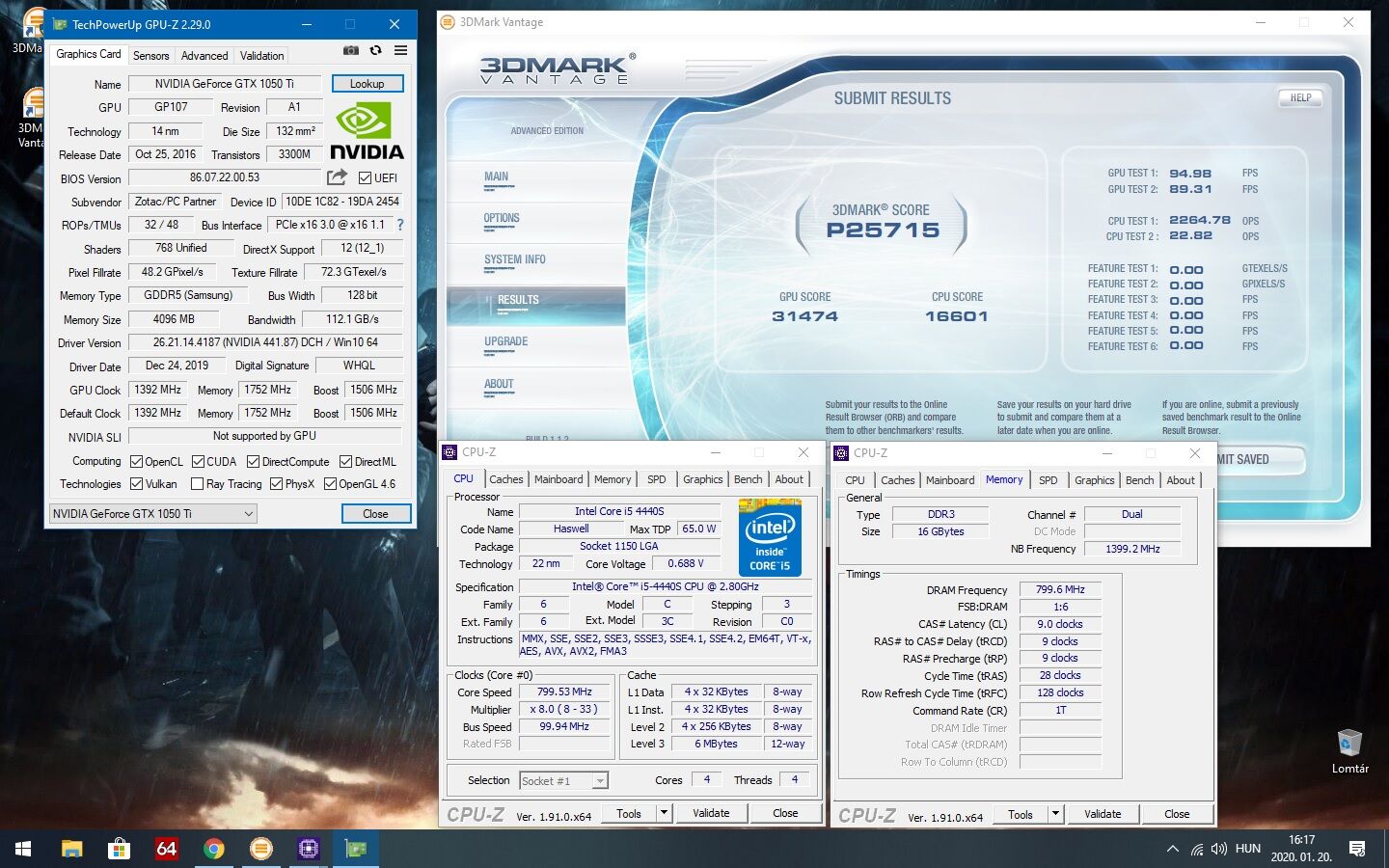Open the CPU-Z taskbar icon

pyautogui.click(x=308, y=849)
